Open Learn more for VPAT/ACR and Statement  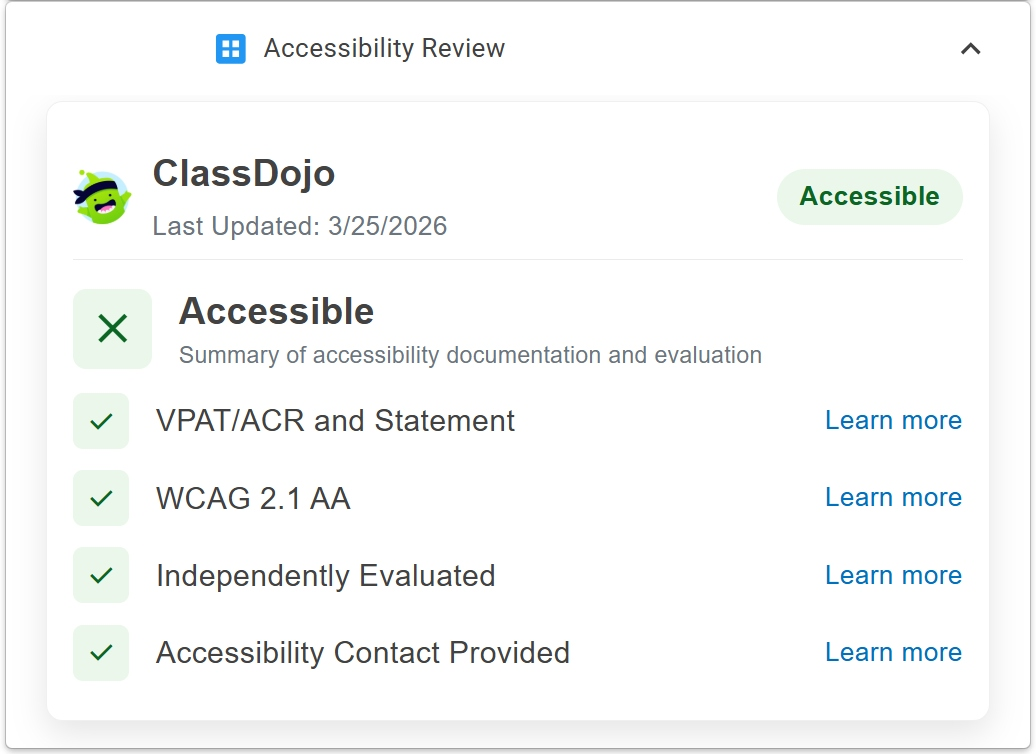pyautogui.click(x=893, y=421)
